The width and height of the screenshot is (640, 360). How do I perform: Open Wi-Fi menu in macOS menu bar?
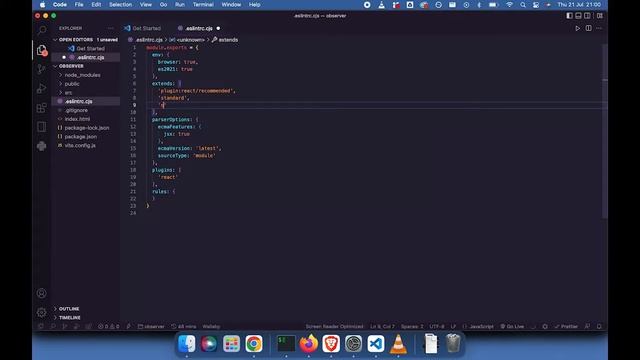[x=509, y=4]
